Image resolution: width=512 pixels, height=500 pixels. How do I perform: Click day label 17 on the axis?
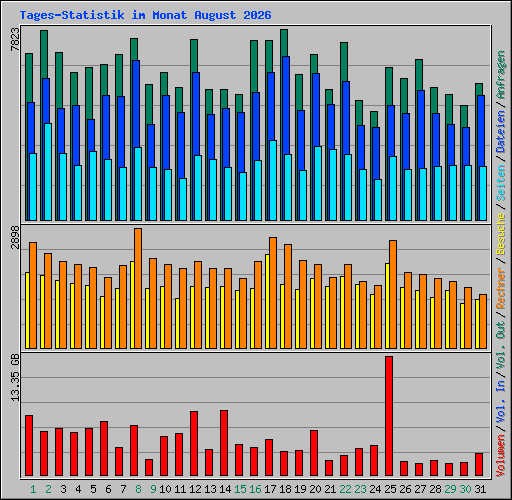coord(270,489)
